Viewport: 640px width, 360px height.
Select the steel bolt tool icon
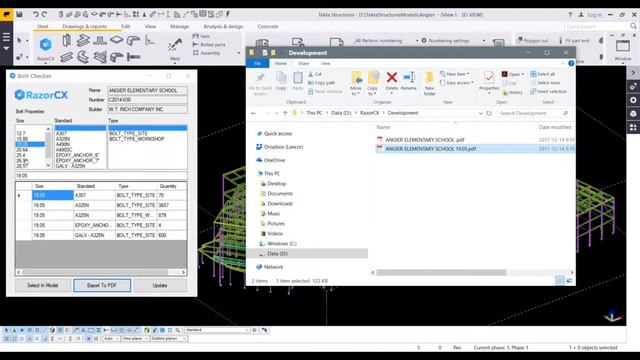point(133,57)
